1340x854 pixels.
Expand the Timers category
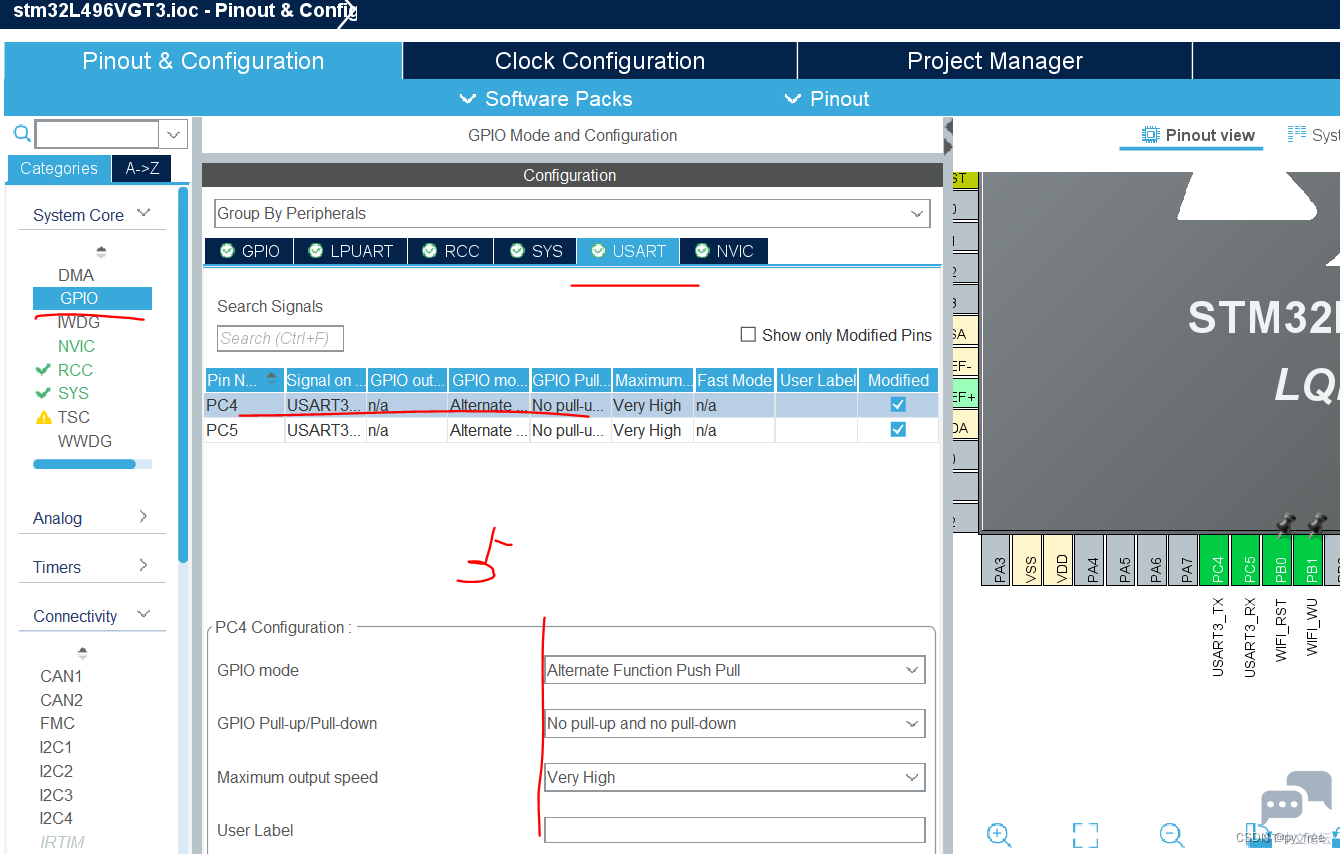click(143, 565)
